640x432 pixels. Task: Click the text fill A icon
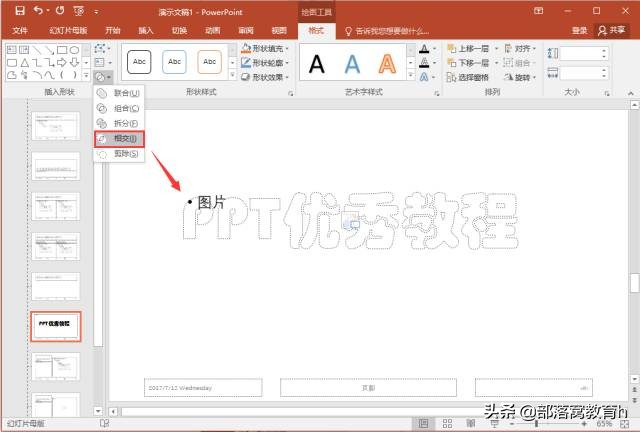coord(424,49)
